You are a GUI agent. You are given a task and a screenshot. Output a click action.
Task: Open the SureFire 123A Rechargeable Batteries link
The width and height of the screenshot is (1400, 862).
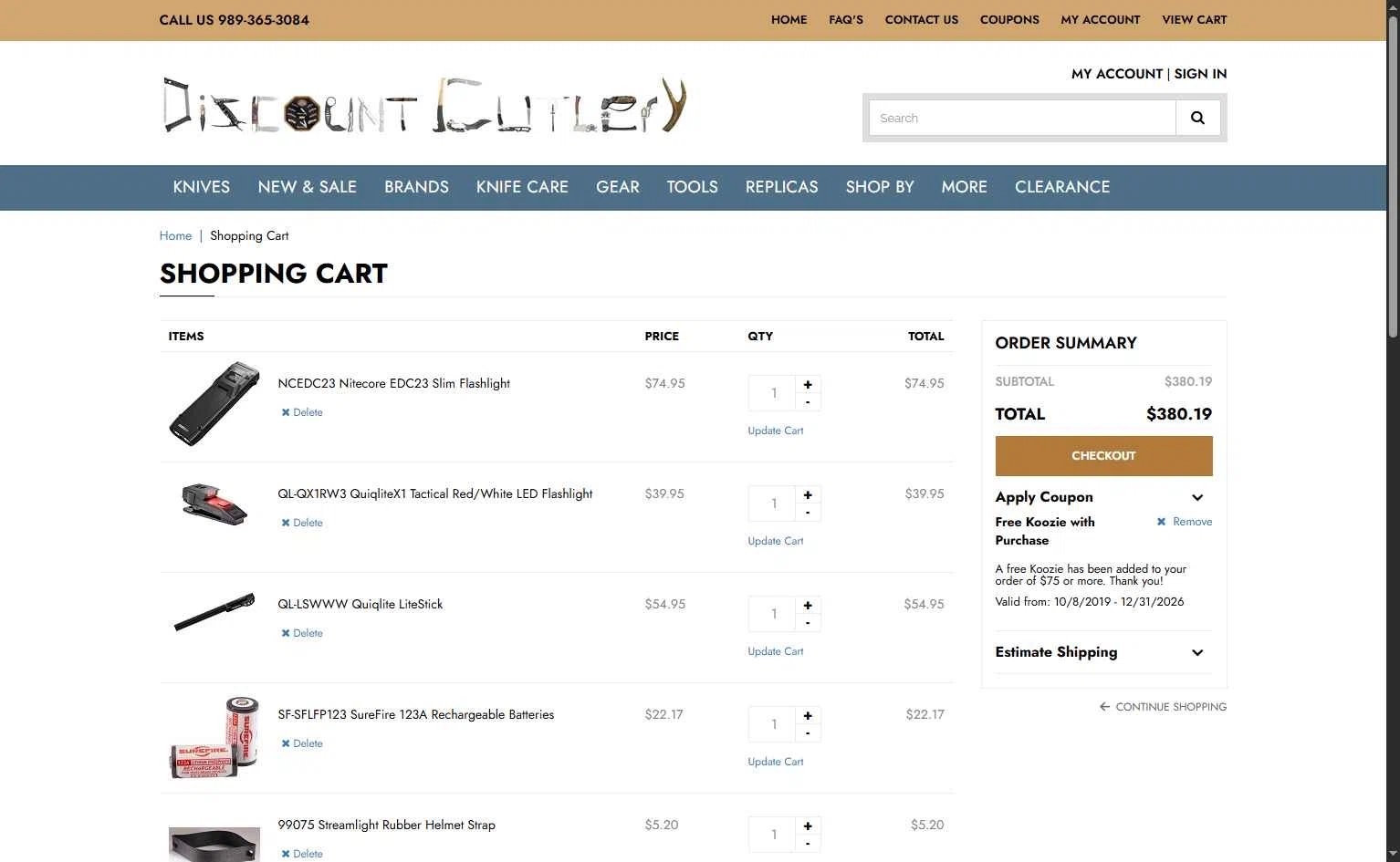tap(416, 714)
